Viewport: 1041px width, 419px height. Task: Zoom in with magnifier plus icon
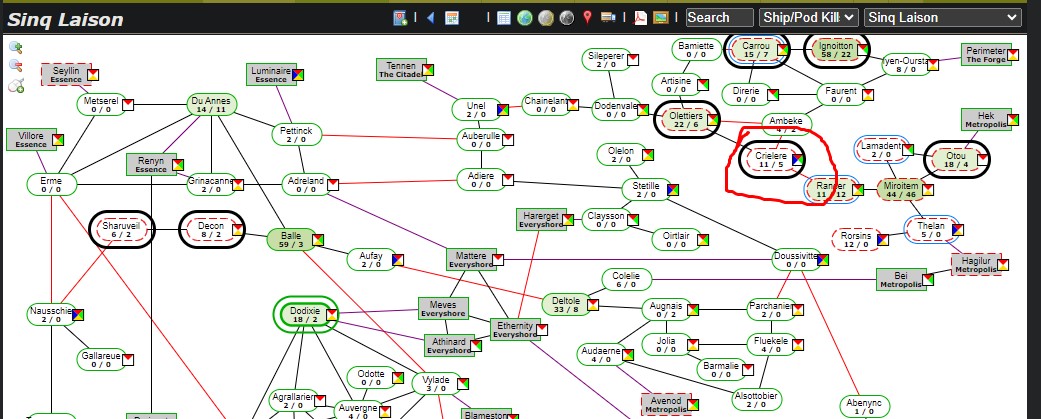[x=16, y=47]
